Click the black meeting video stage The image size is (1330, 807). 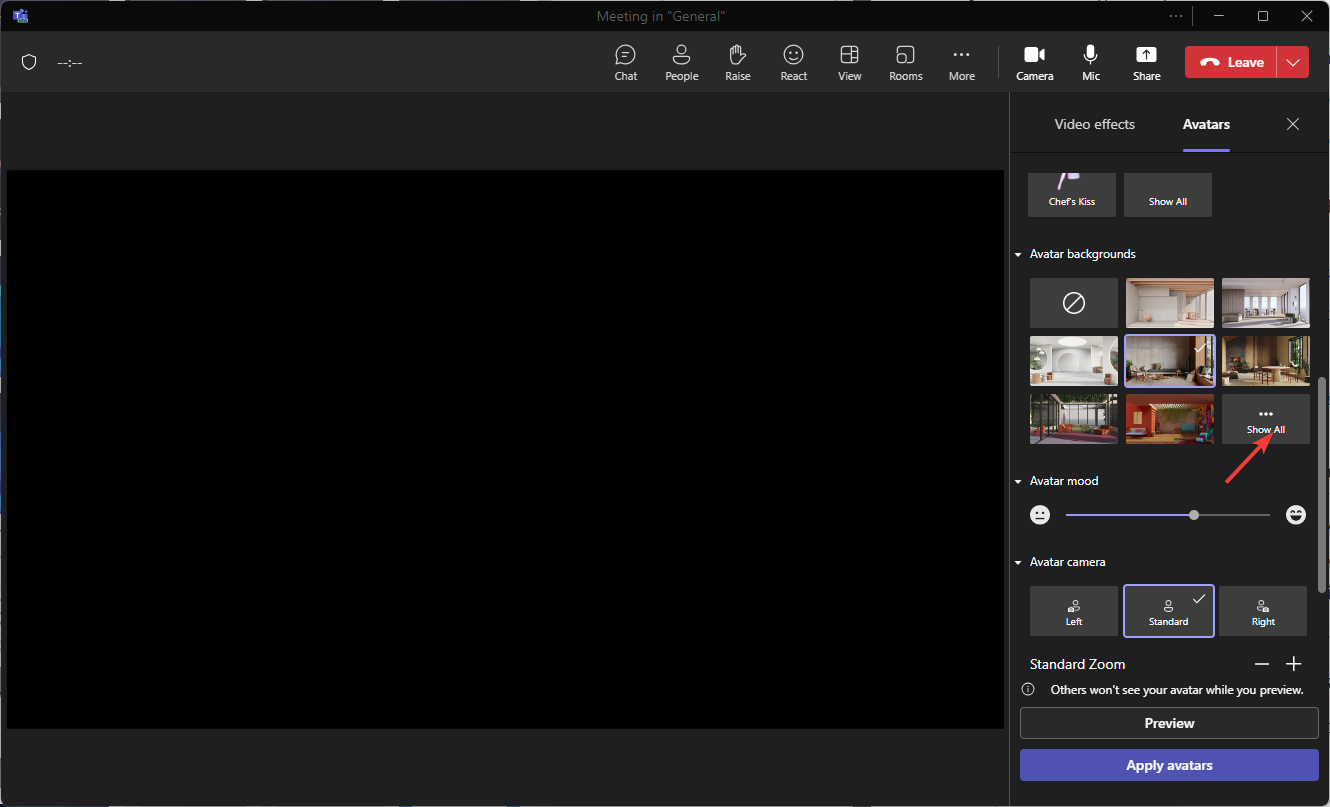pyautogui.click(x=505, y=449)
